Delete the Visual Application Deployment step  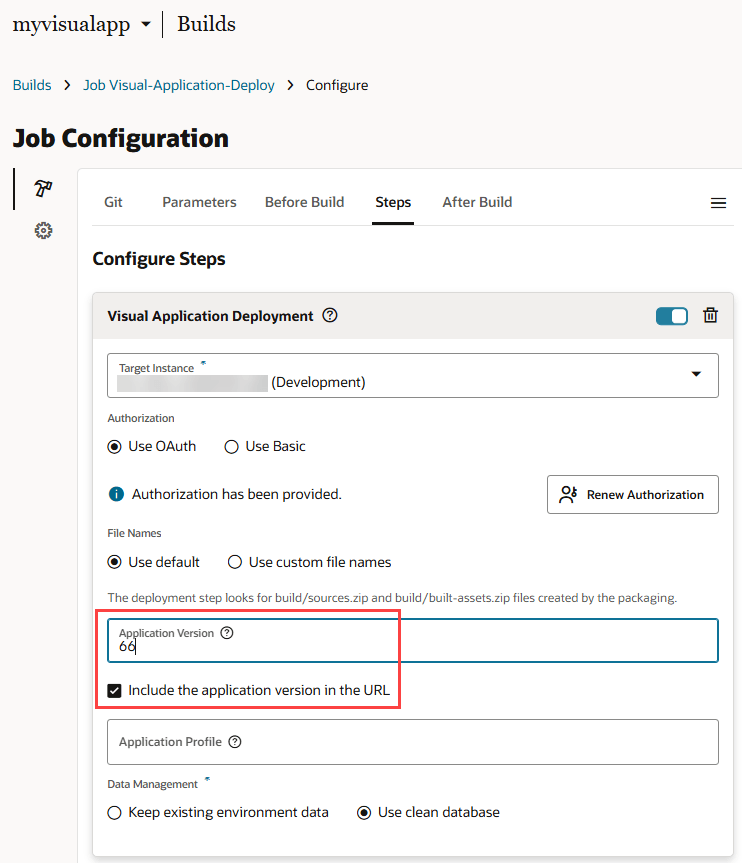point(710,315)
